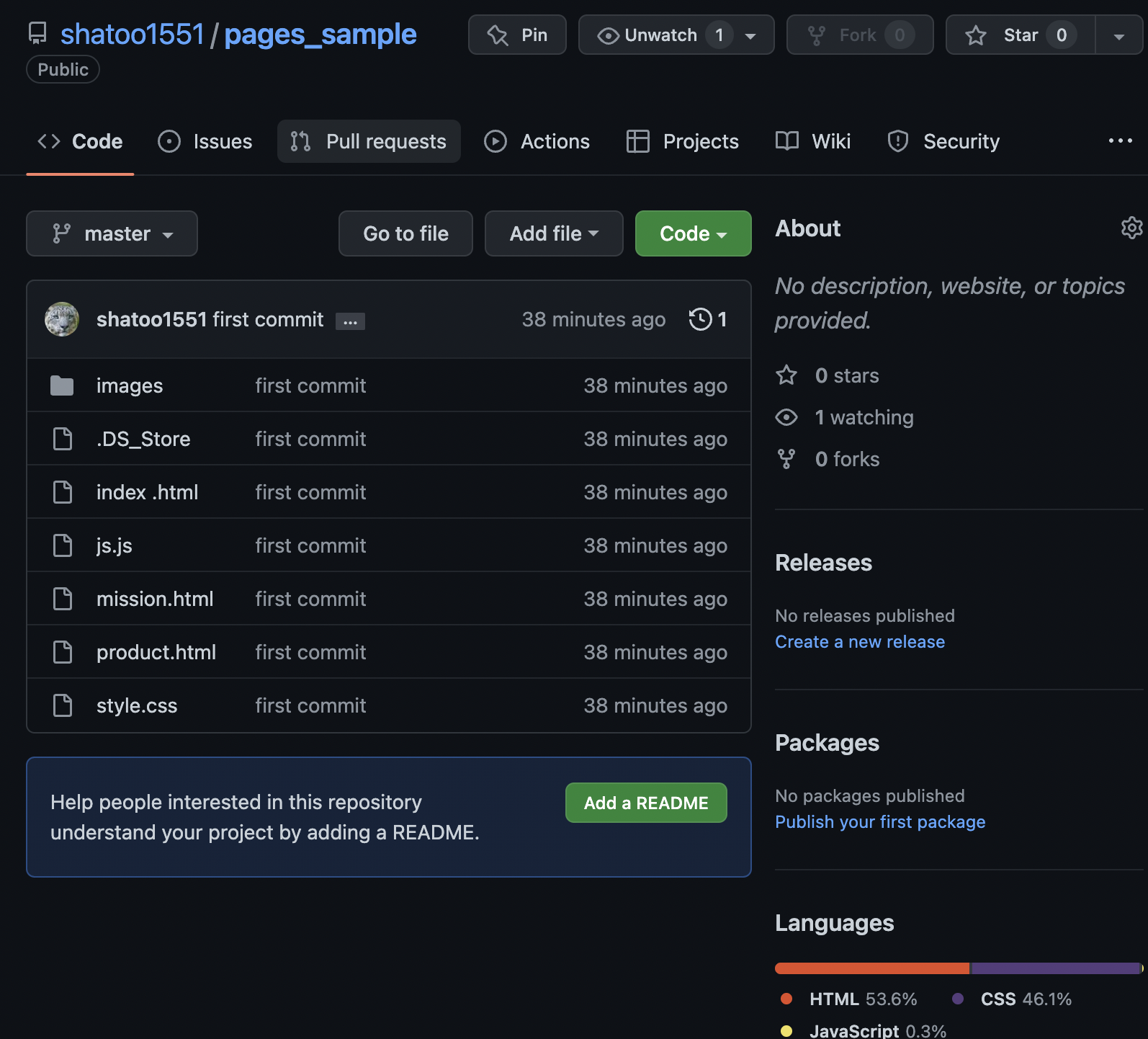Click first commit message on style.css row
The height and width of the screenshot is (1039, 1148).
tap(310, 705)
